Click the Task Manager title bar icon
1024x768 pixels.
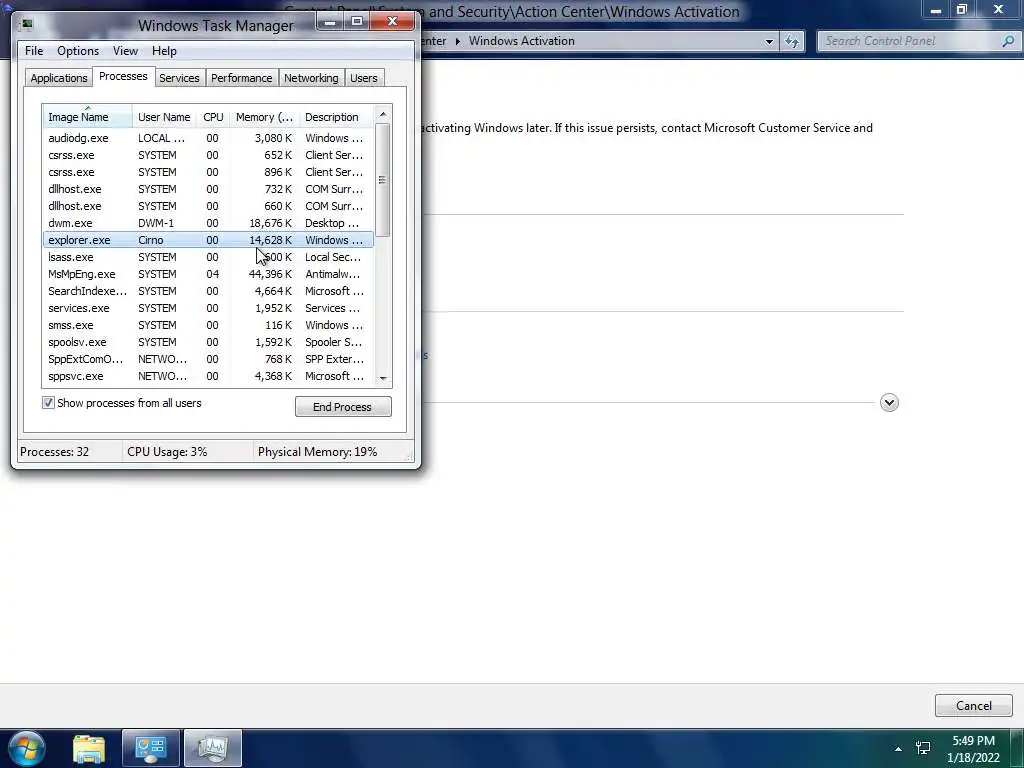(x=26, y=25)
